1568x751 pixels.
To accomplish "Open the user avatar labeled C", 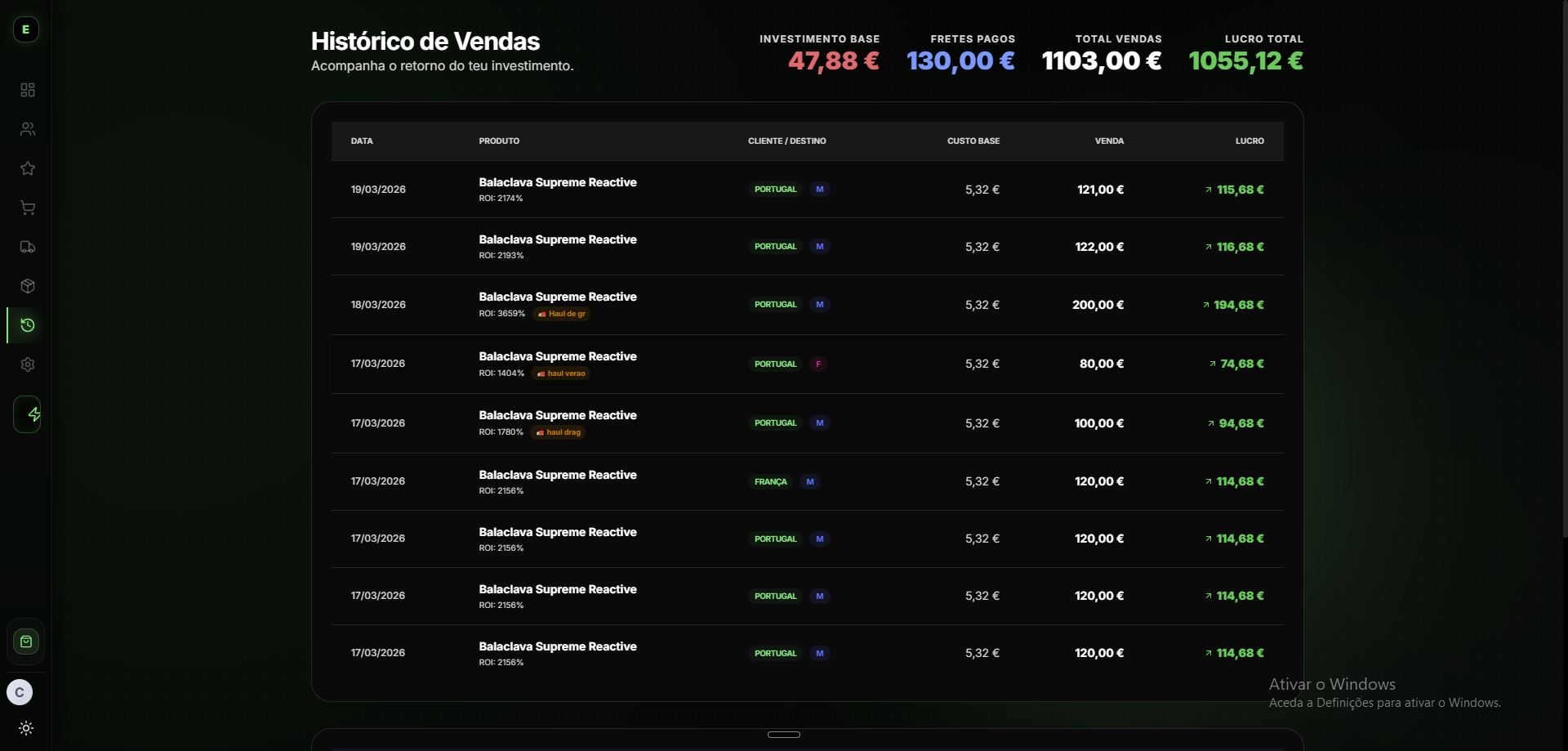I will tap(20, 692).
